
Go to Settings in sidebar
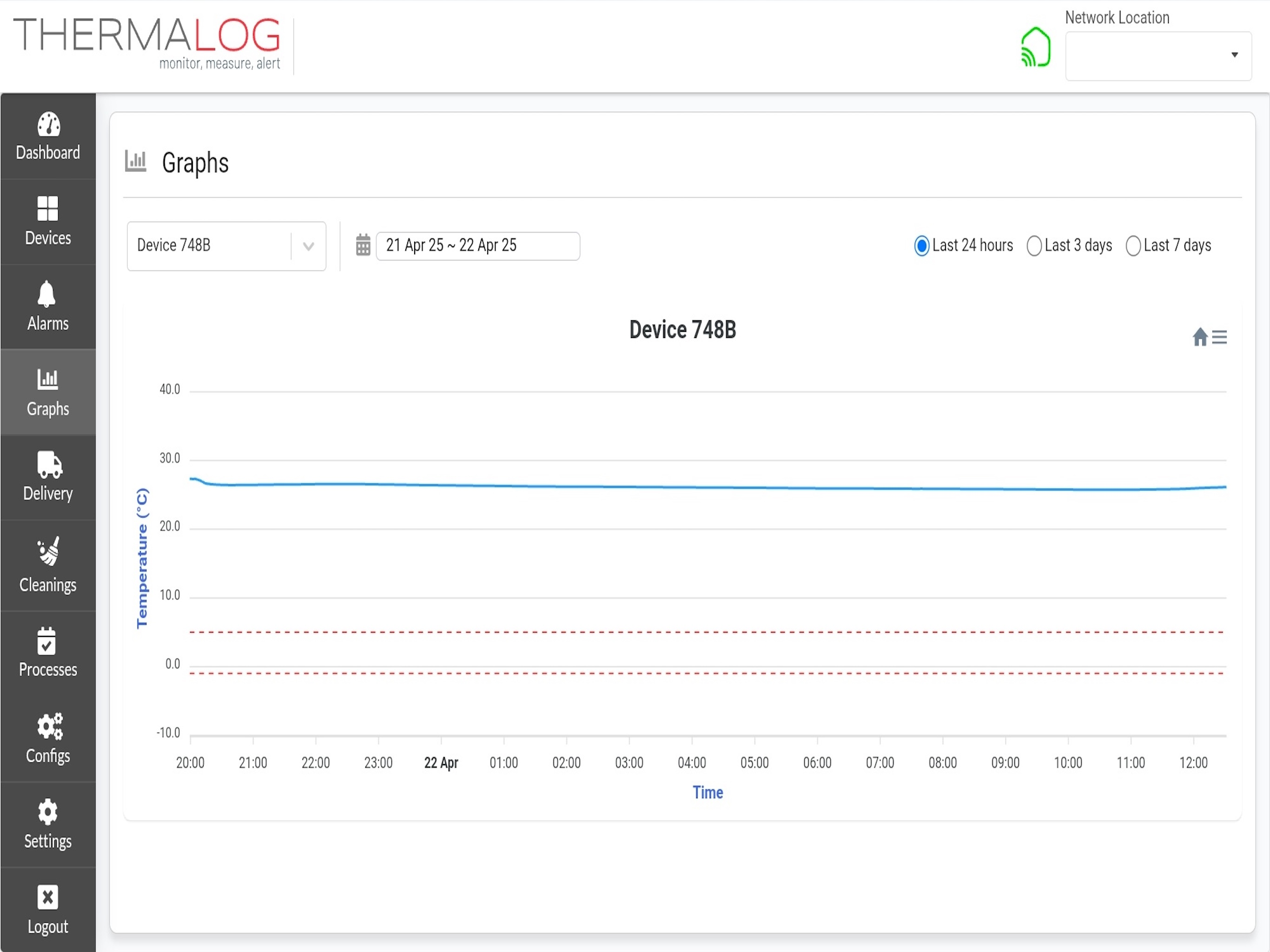coord(48,825)
